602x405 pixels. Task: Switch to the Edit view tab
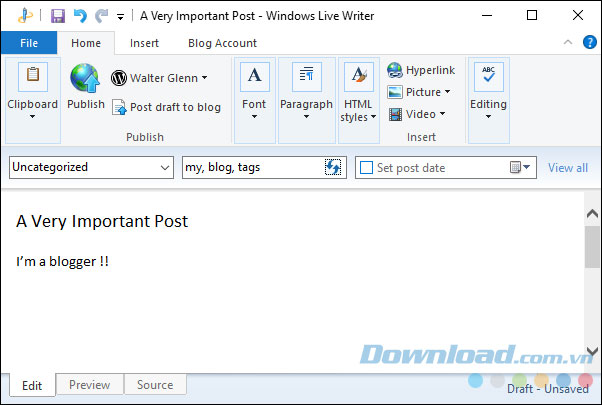(32, 385)
